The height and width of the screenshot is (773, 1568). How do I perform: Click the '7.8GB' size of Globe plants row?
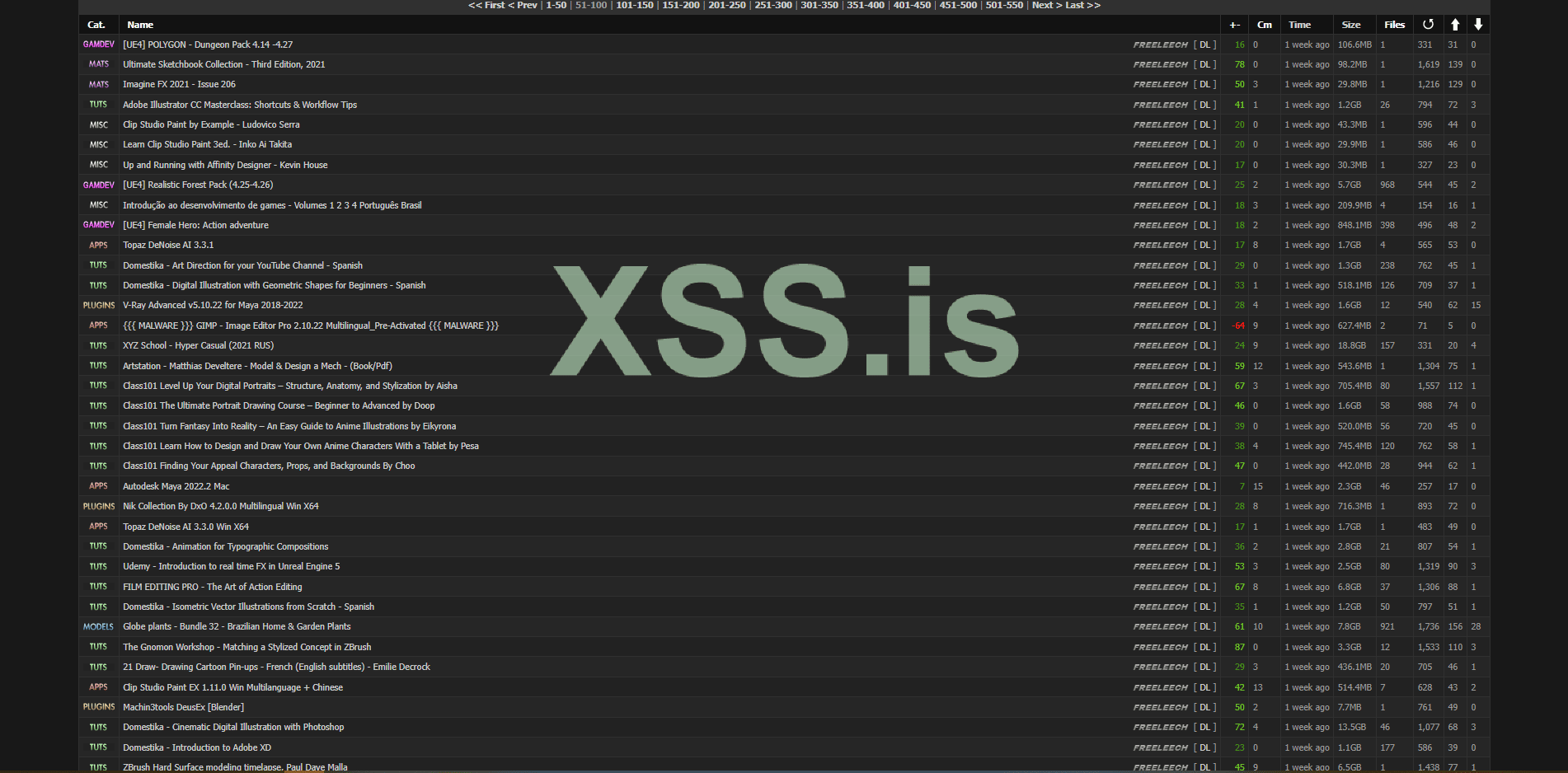(1350, 626)
